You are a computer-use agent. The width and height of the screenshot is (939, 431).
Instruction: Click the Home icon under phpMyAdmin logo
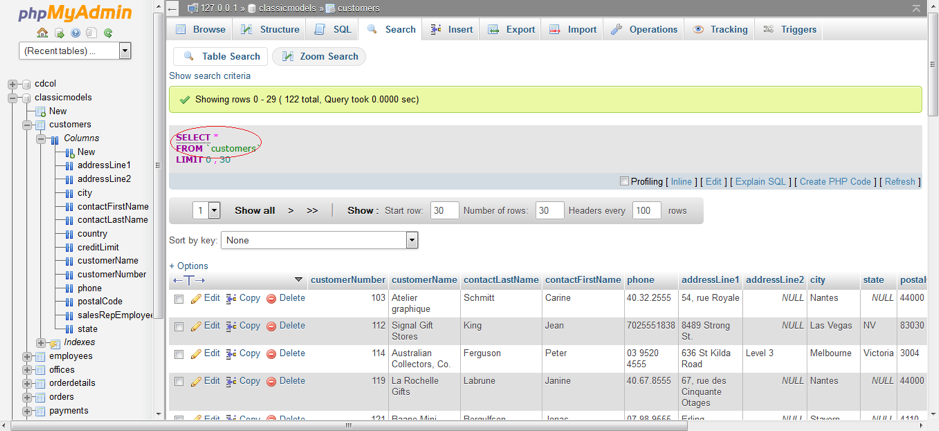(43, 33)
